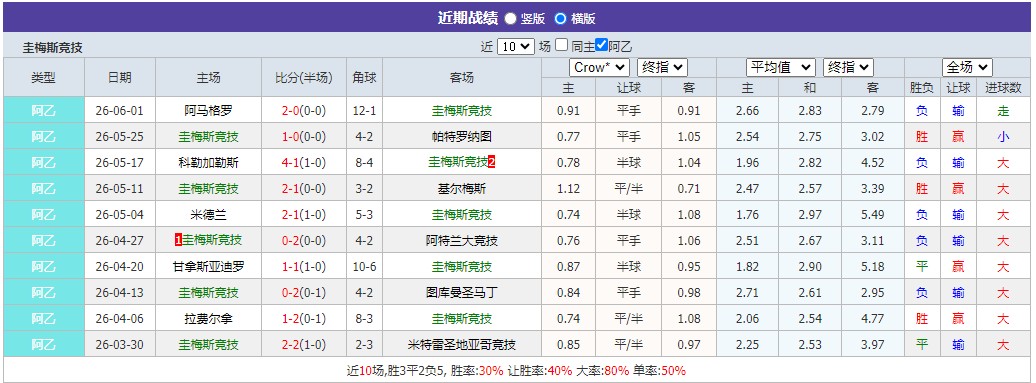Open the 1-1(1-0) score on 26-04-20
The image size is (1036, 383).
pyautogui.click(x=304, y=267)
